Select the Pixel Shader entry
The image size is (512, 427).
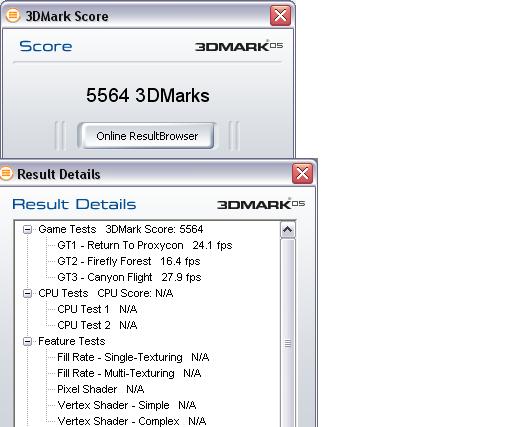point(100,389)
